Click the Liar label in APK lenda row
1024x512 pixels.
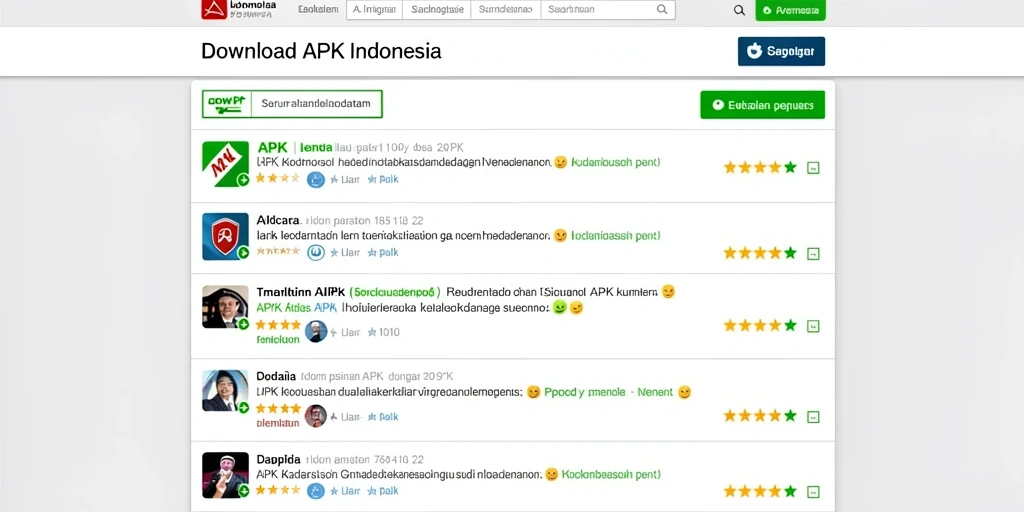[345, 180]
